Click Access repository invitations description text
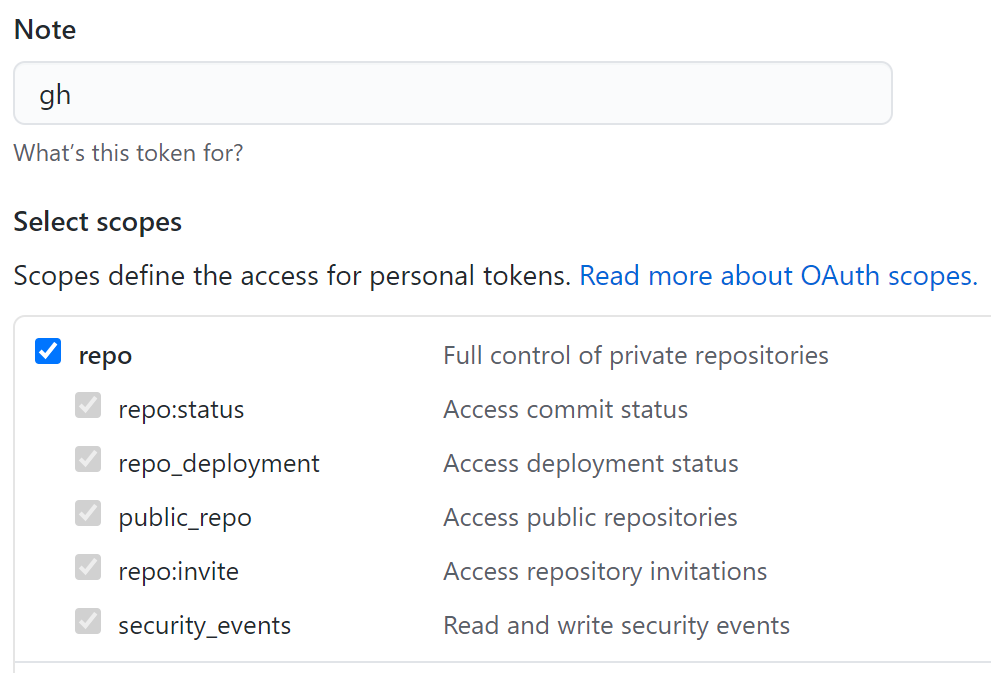This screenshot has width=991, height=673. [605, 571]
